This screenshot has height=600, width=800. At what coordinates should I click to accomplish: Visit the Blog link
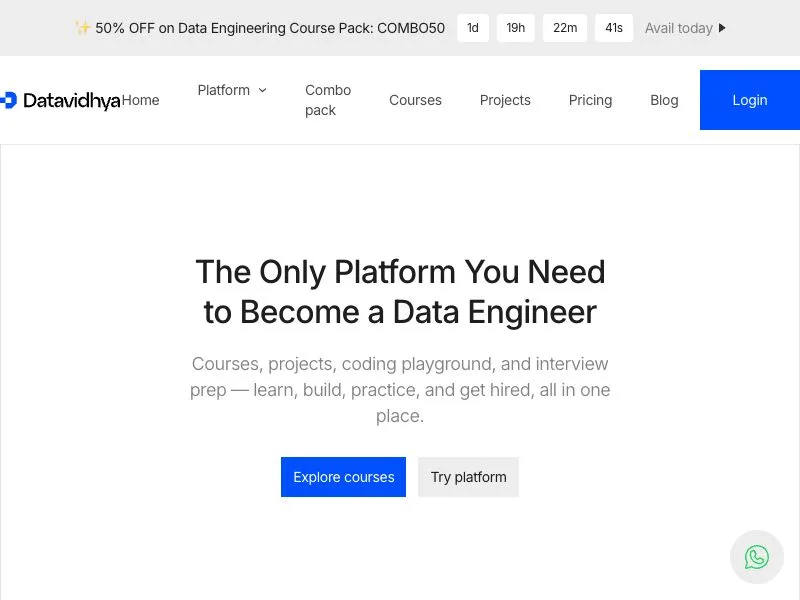click(664, 101)
